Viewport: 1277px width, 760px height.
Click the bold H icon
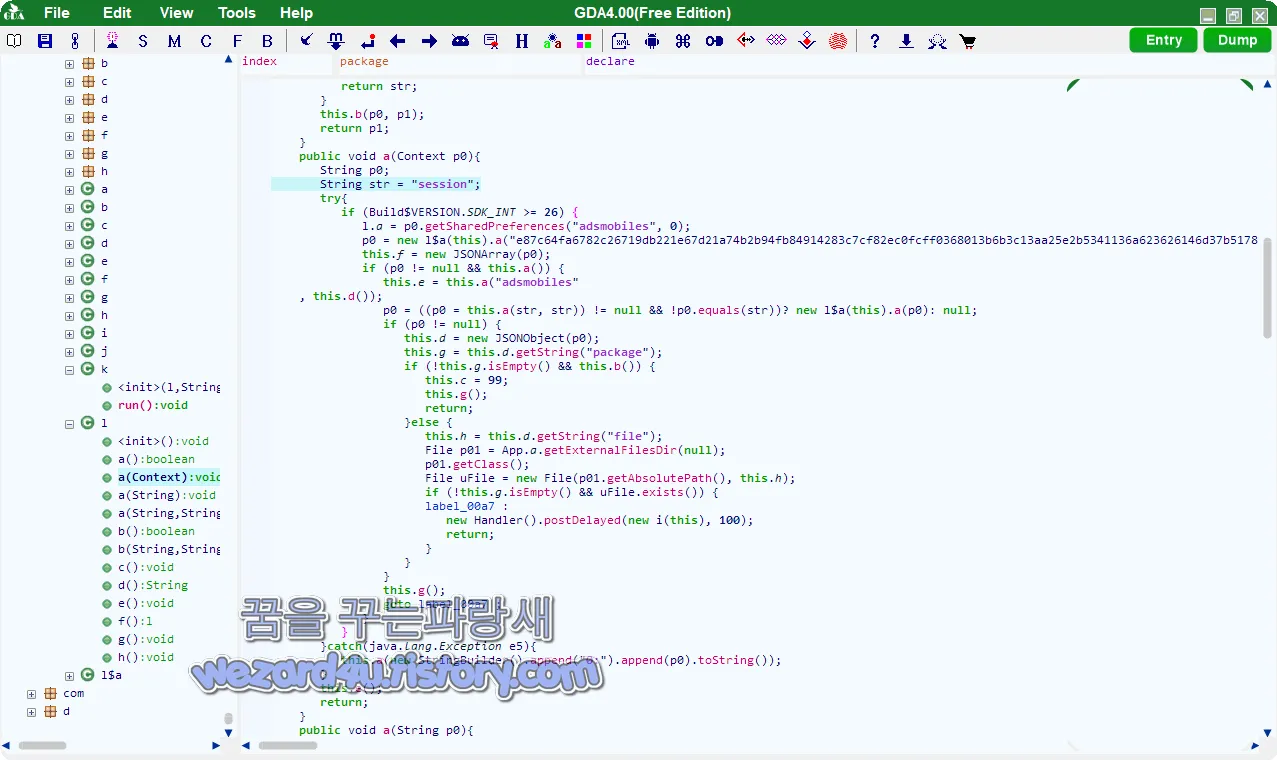(x=522, y=41)
